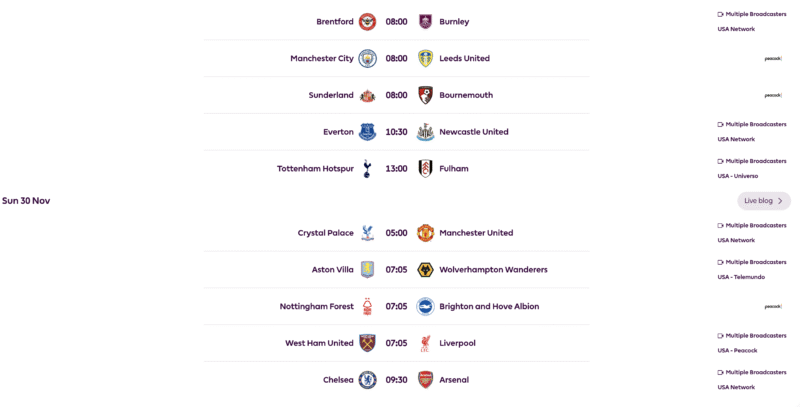Click the Chelsea club crest

[368, 380]
